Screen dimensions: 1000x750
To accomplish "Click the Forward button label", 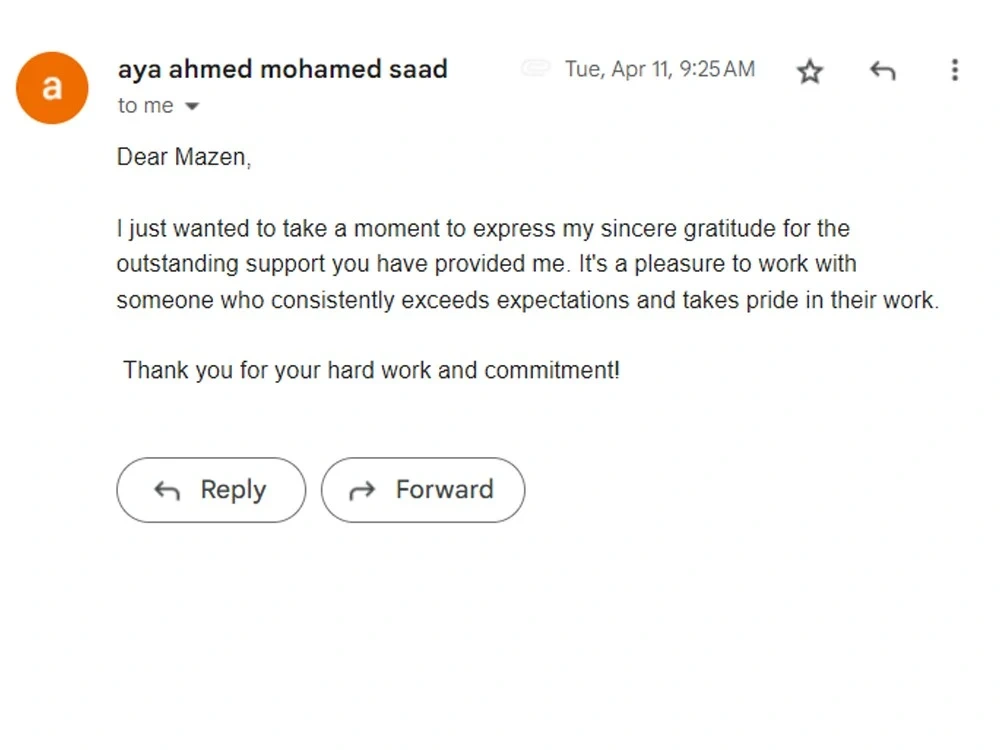I will click(x=445, y=489).
